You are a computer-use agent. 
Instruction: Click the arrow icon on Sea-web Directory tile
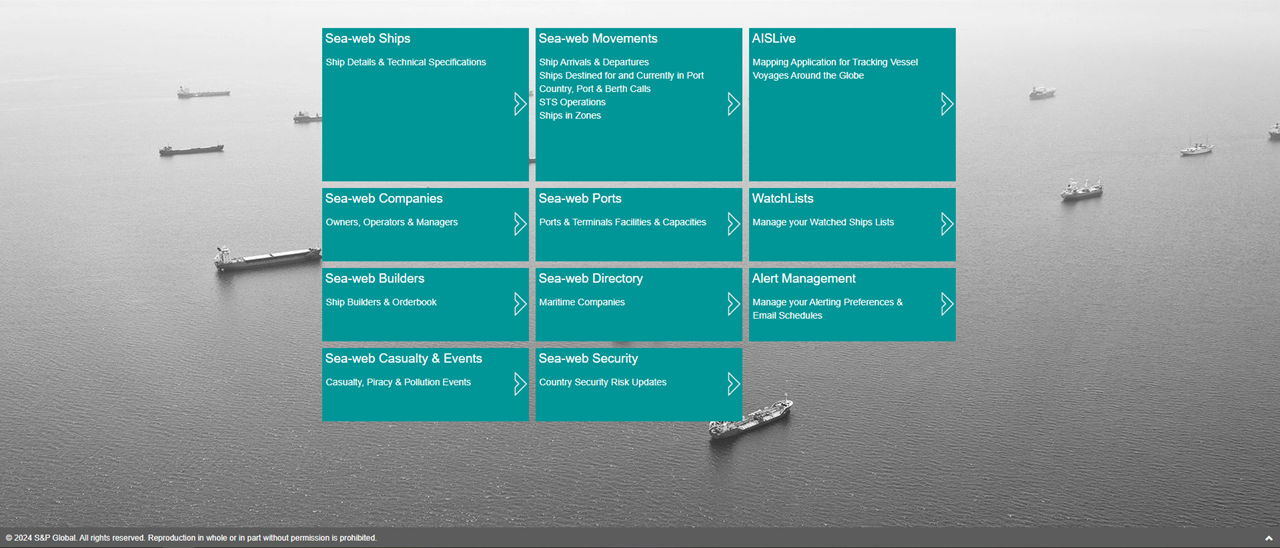point(733,304)
